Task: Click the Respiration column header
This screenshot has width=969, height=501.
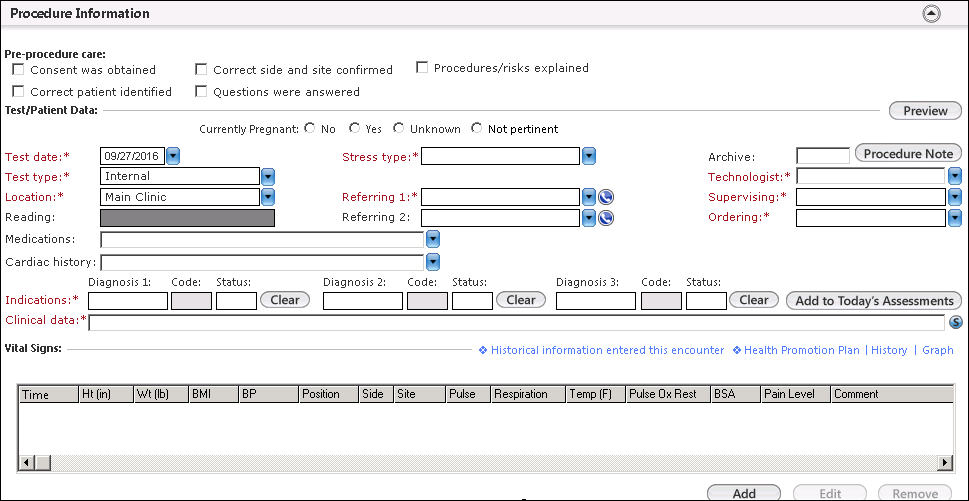Action: (x=528, y=394)
